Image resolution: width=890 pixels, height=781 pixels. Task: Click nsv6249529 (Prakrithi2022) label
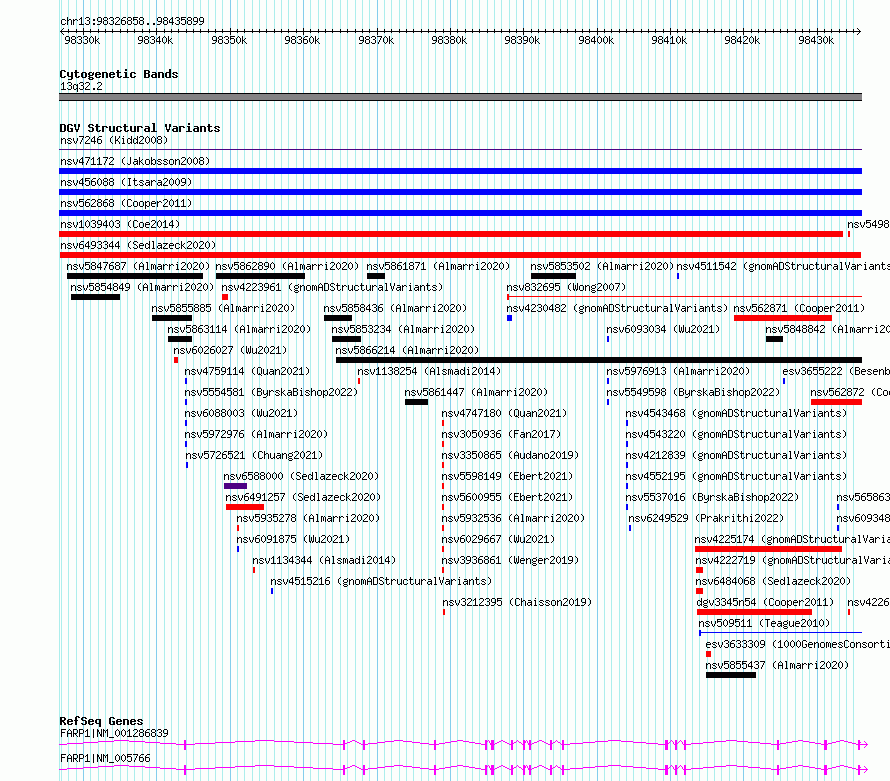coord(706,518)
